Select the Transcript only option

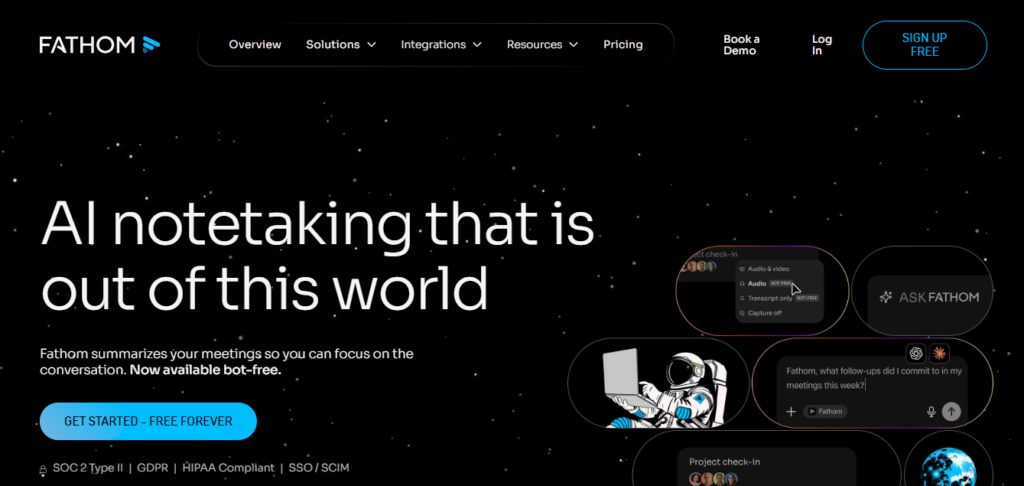(x=778, y=298)
